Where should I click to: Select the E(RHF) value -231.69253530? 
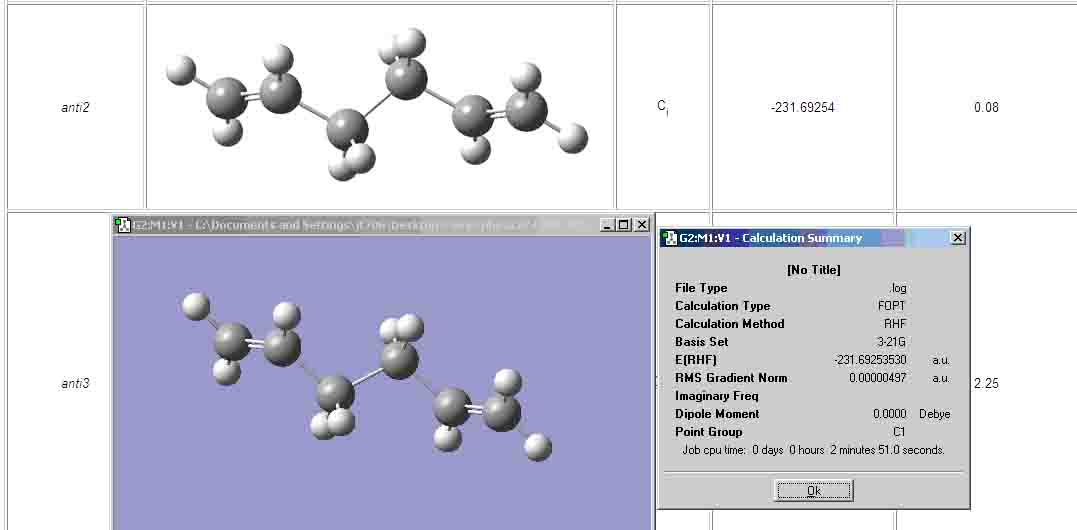870,360
